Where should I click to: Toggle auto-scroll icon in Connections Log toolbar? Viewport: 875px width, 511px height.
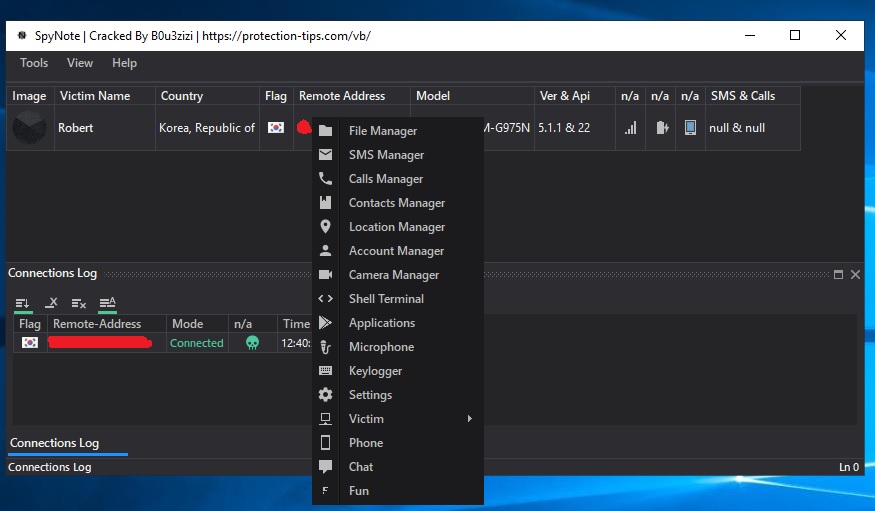[23, 303]
